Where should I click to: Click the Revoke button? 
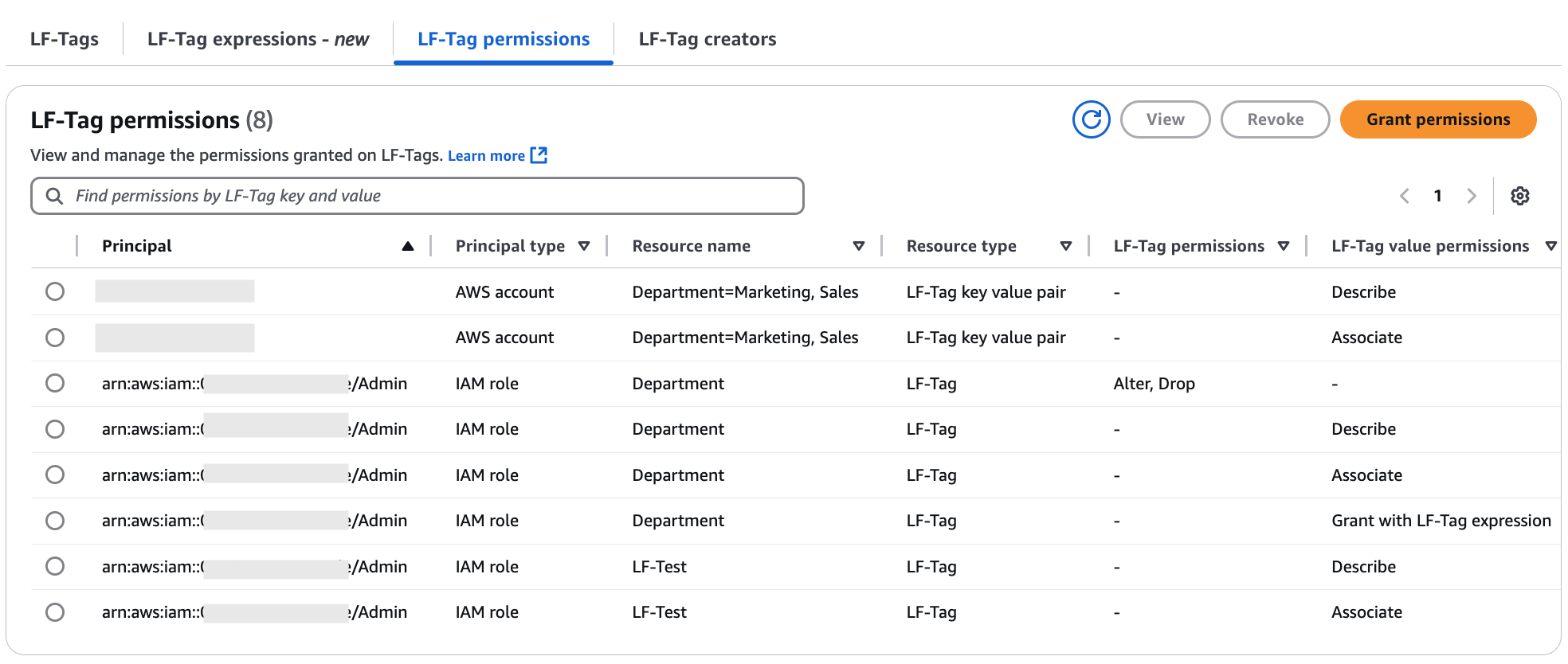1275,119
